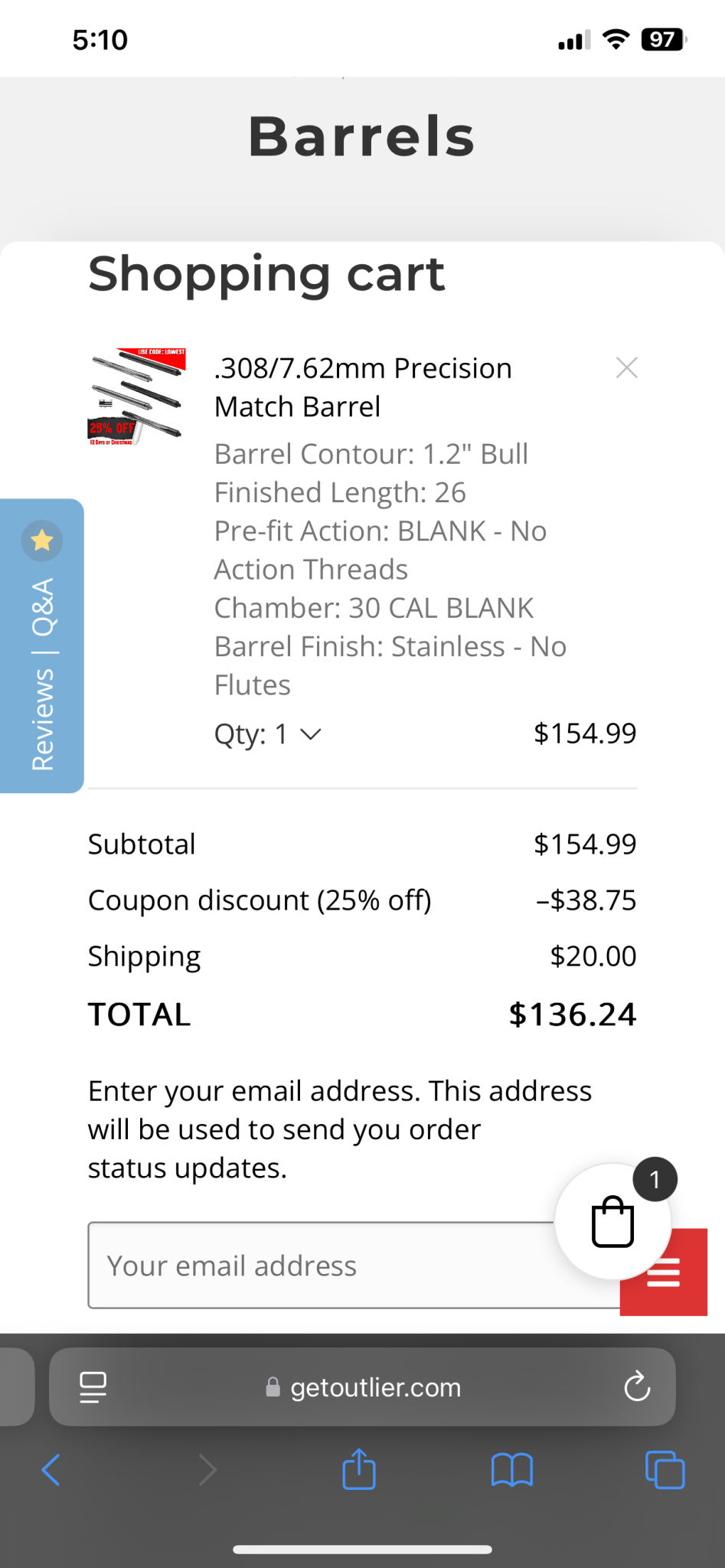Image resolution: width=725 pixels, height=1568 pixels.
Task: Open the page reader options icon
Action: 93,1387
